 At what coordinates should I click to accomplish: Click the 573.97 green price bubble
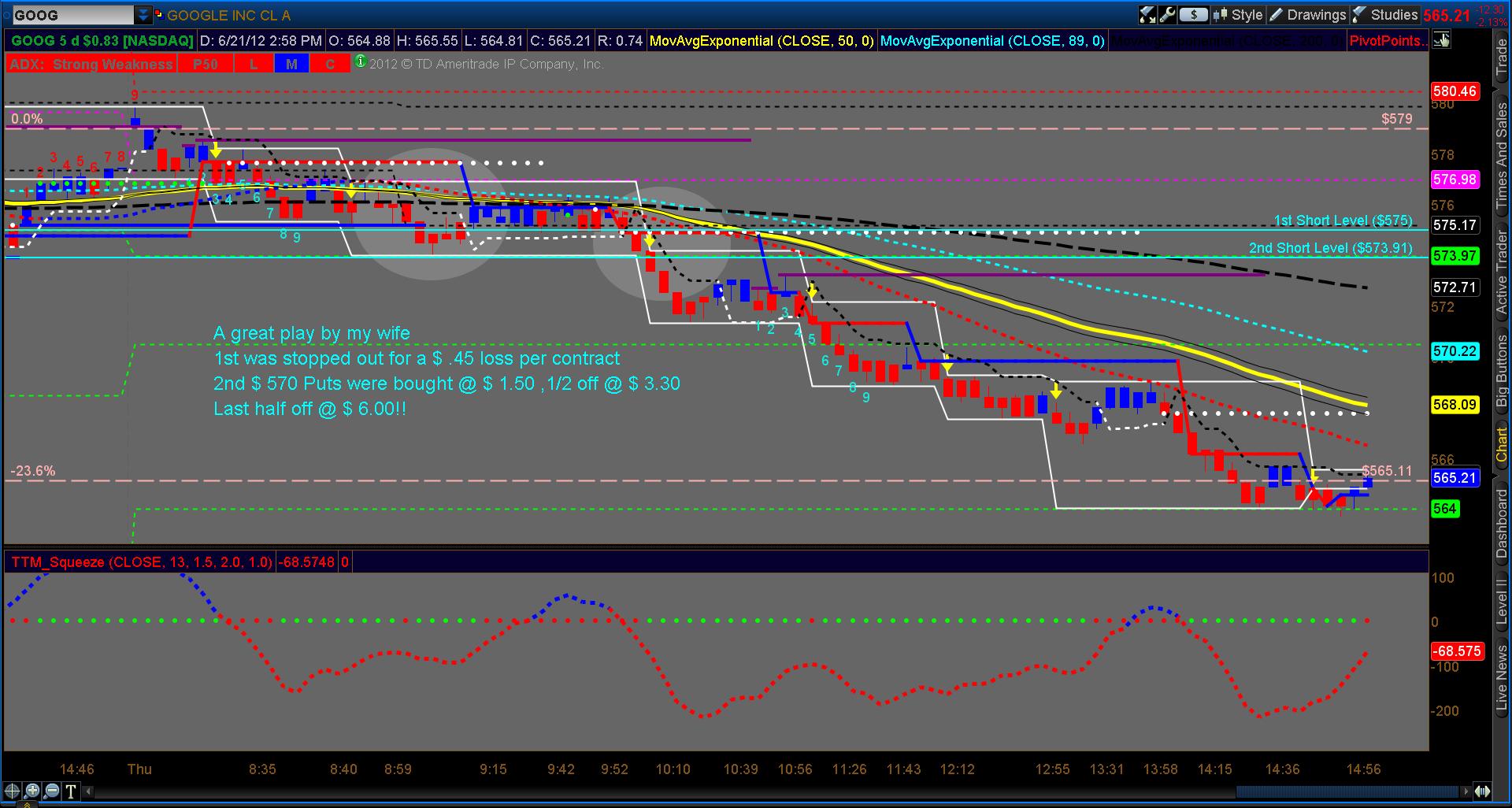point(1454,256)
